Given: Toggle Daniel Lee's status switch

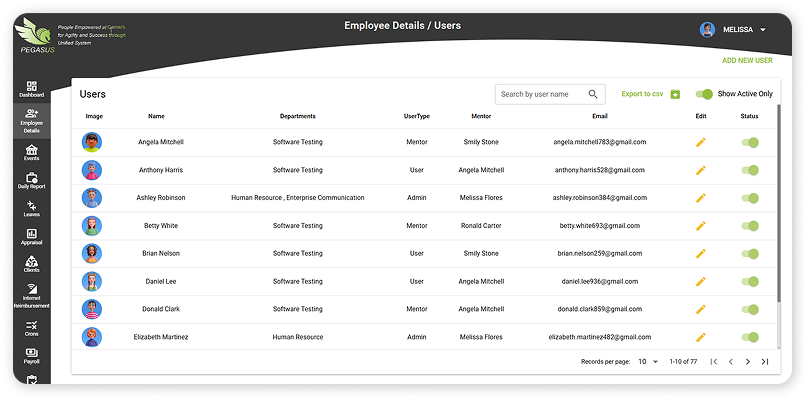Looking at the screenshot, I should point(750,281).
